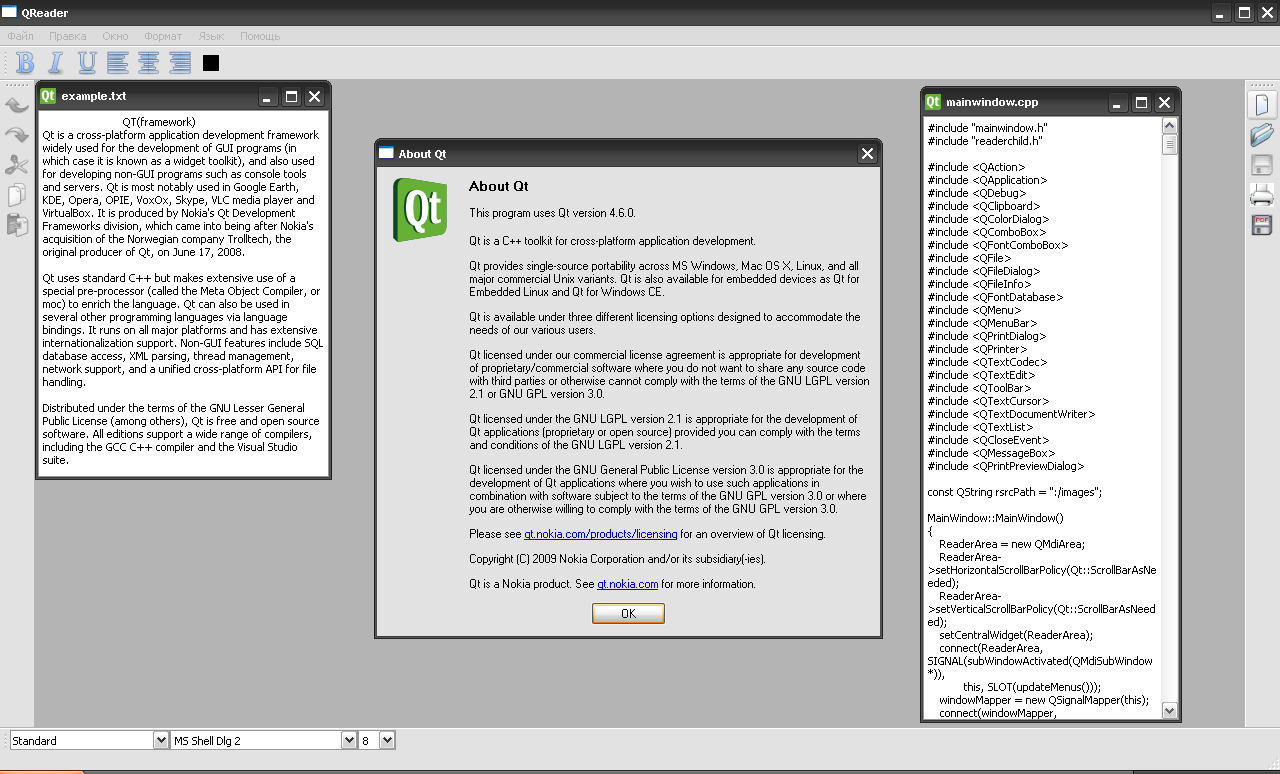
Task: Open the black text color swatch
Action: 211,63
